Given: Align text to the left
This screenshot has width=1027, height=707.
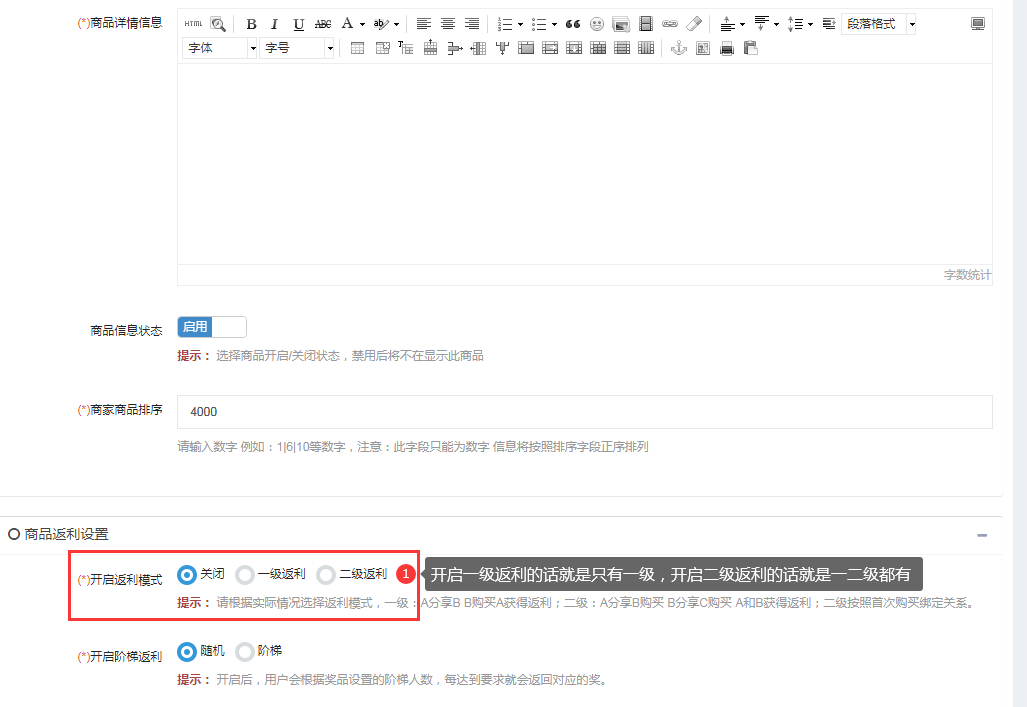Looking at the screenshot, I should point(424,24).
